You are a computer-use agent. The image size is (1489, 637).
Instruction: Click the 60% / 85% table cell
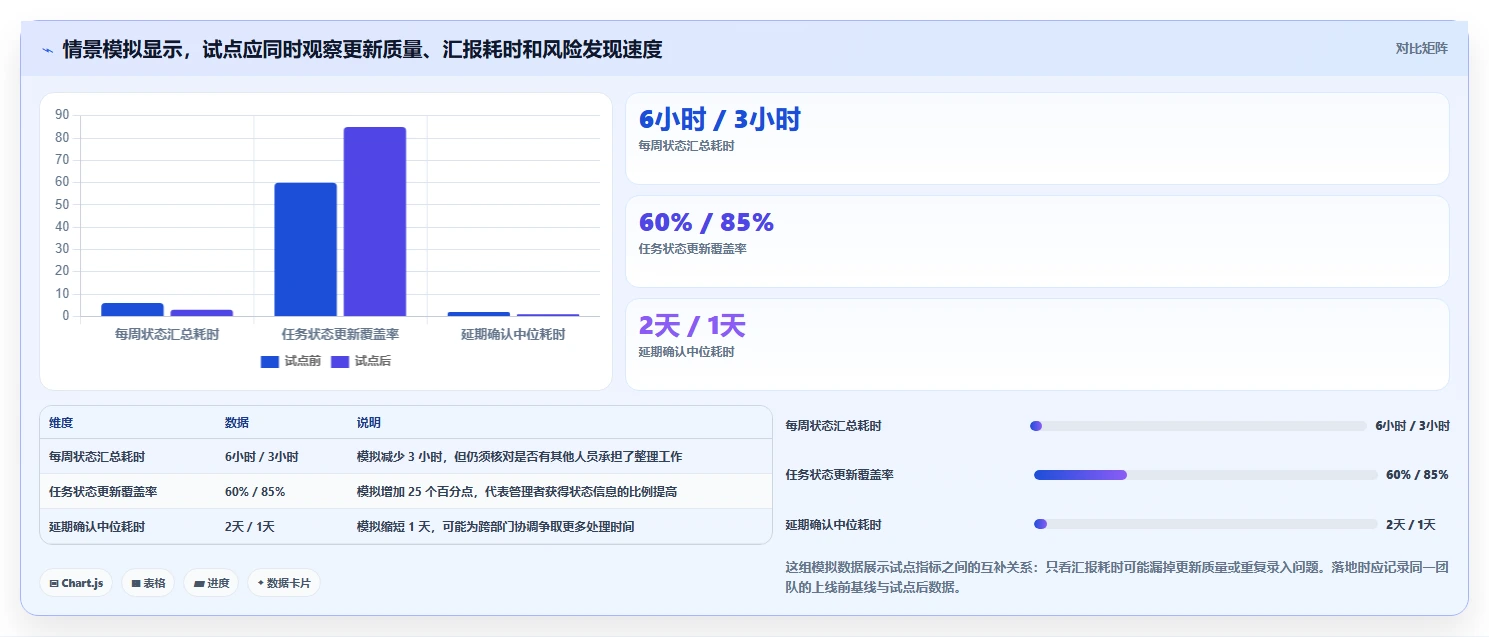(x=255, y=491)
